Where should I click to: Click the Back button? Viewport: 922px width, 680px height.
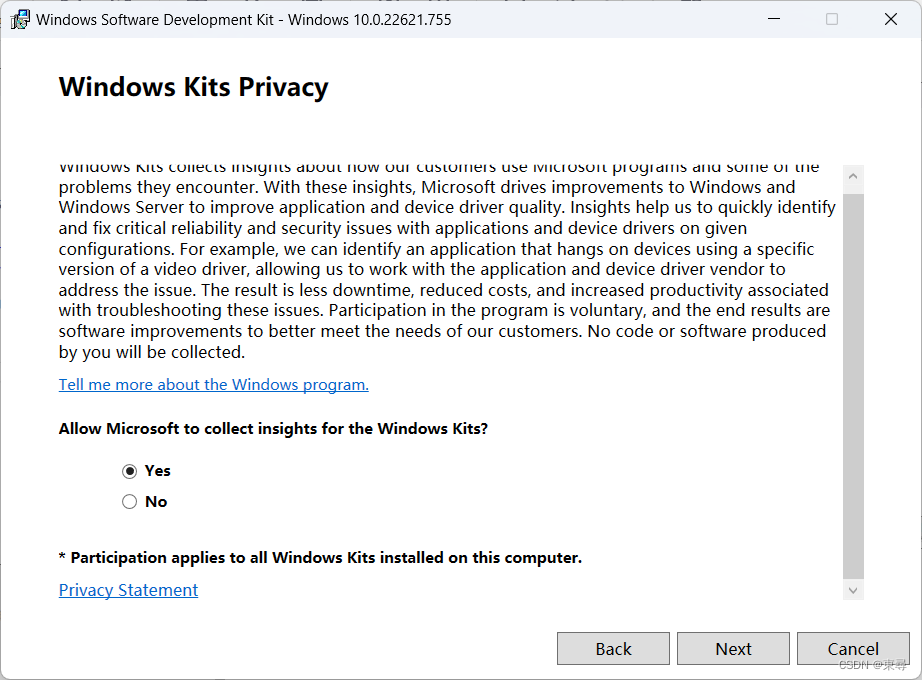(613, 648)
